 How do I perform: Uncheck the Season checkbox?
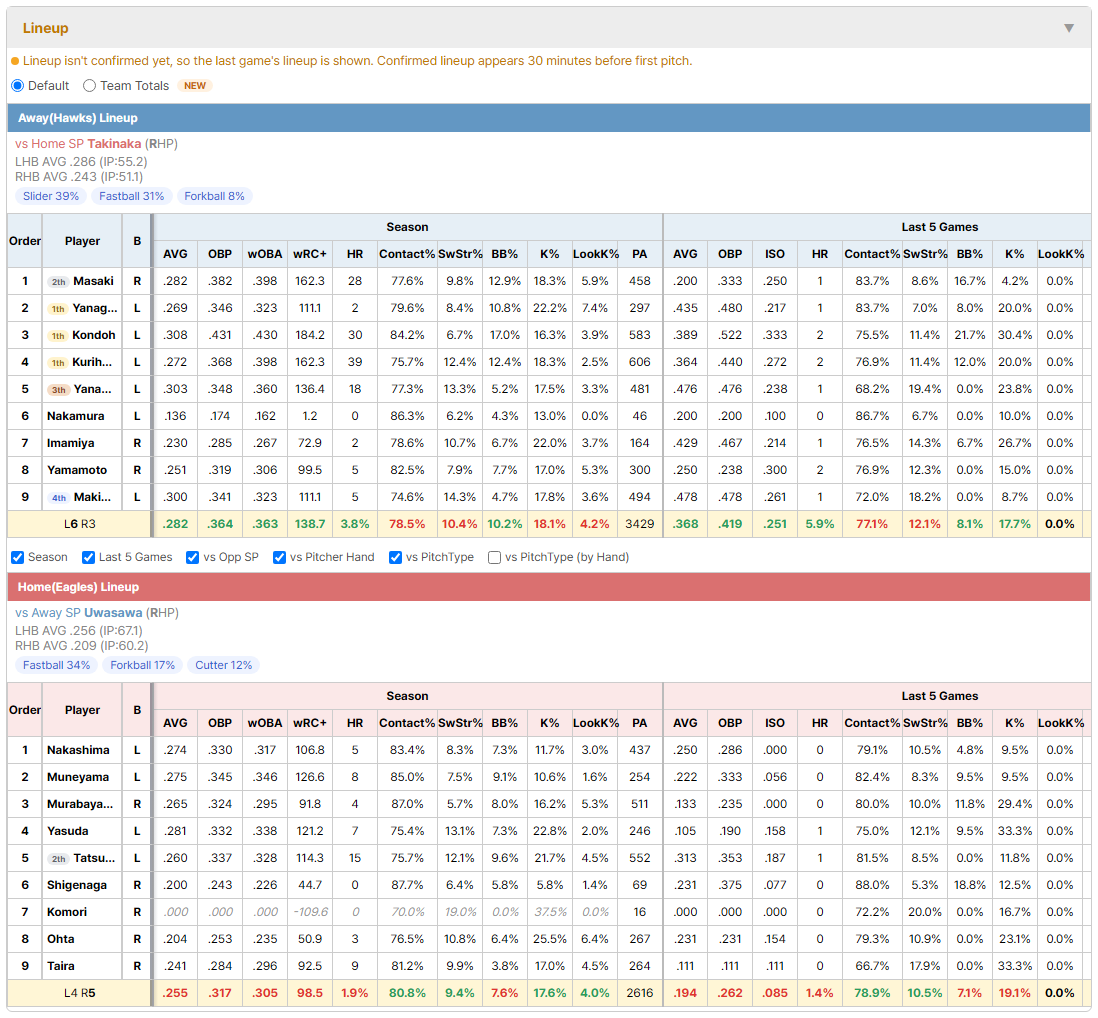(x=18, y=557)
